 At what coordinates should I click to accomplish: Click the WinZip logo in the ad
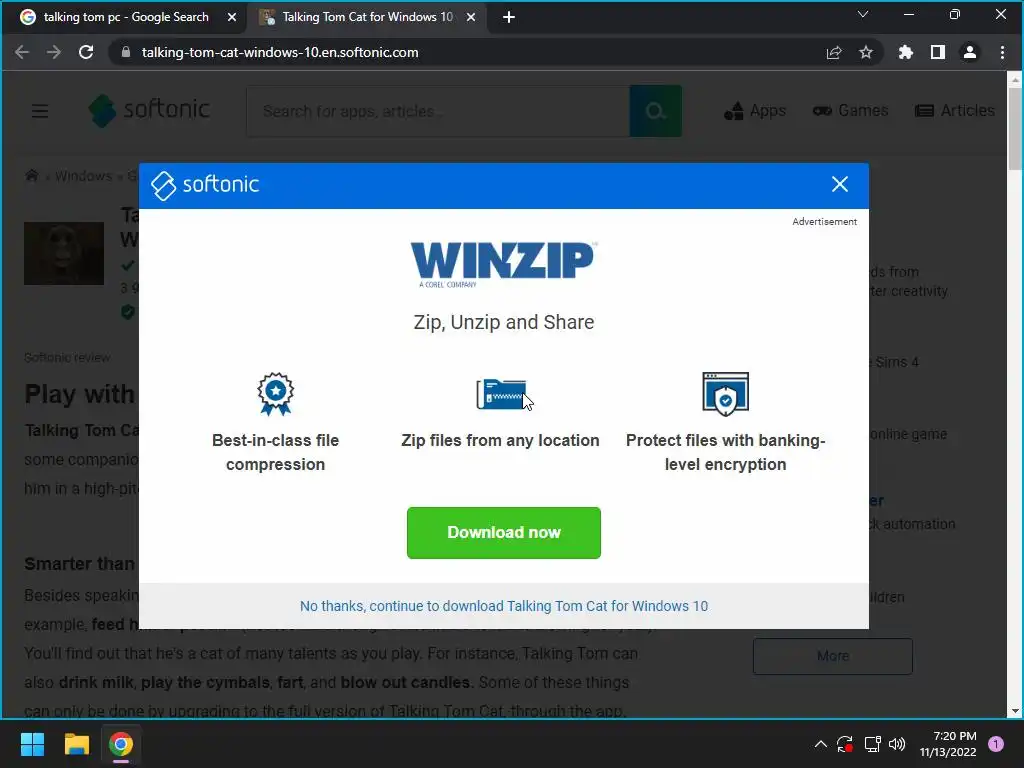[x=504, y=264]
